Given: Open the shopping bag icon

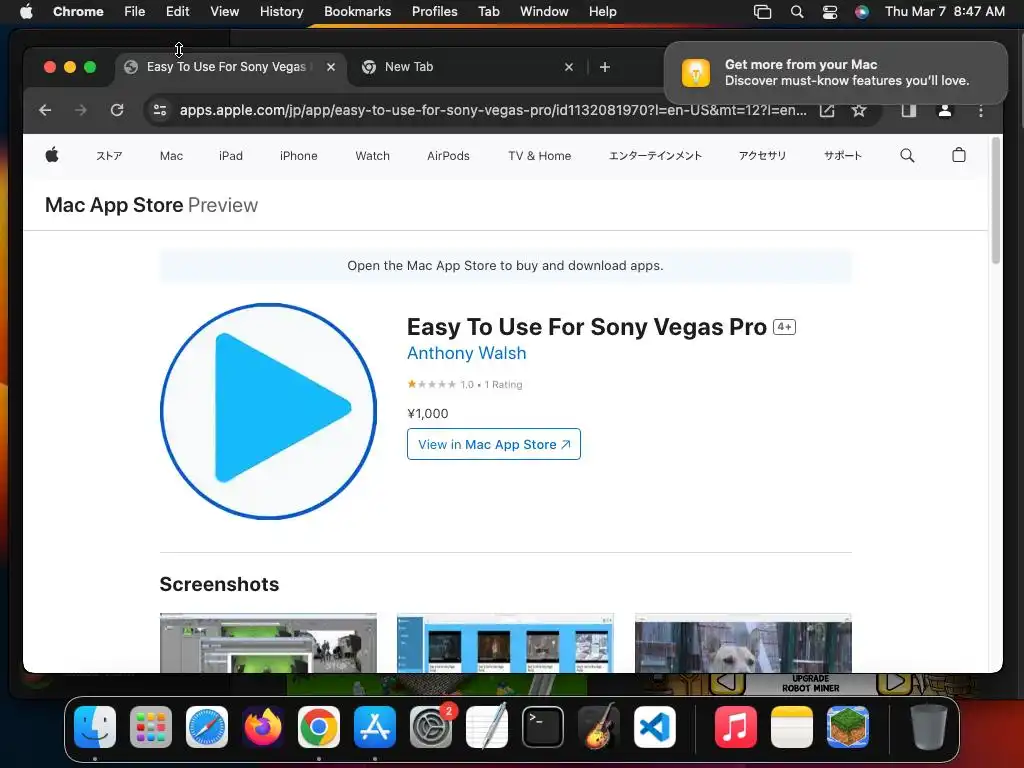Looking at the screenshot, I should coord(959,155).
